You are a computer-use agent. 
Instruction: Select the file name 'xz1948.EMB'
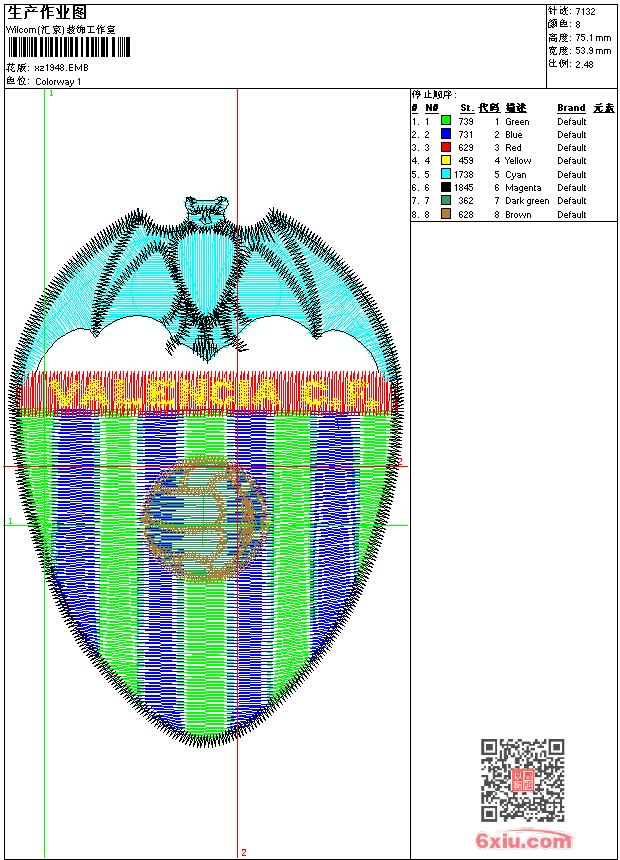coord(61,68)
